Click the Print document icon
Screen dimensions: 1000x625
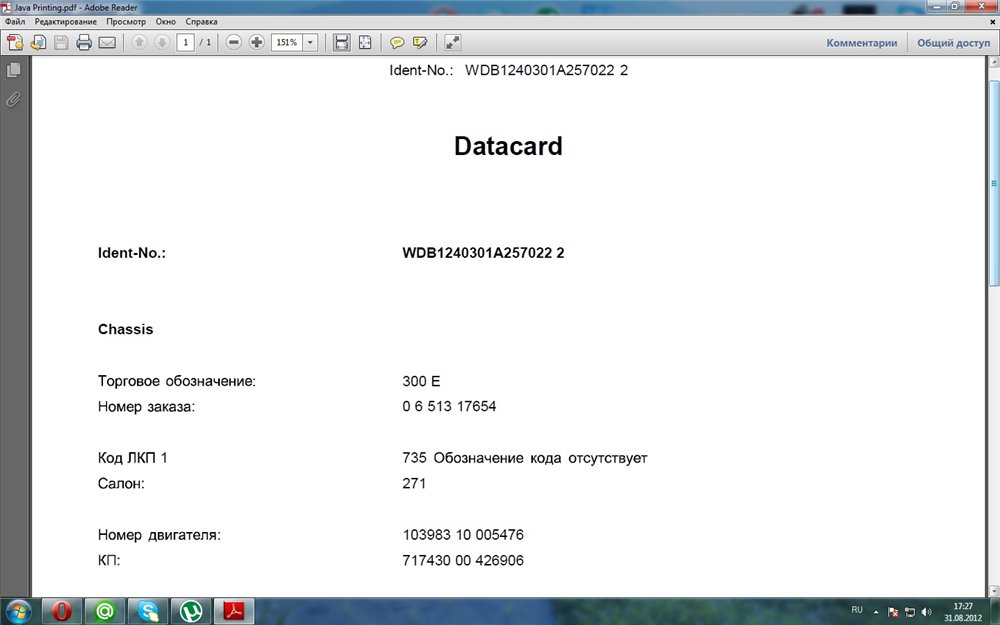84,42
